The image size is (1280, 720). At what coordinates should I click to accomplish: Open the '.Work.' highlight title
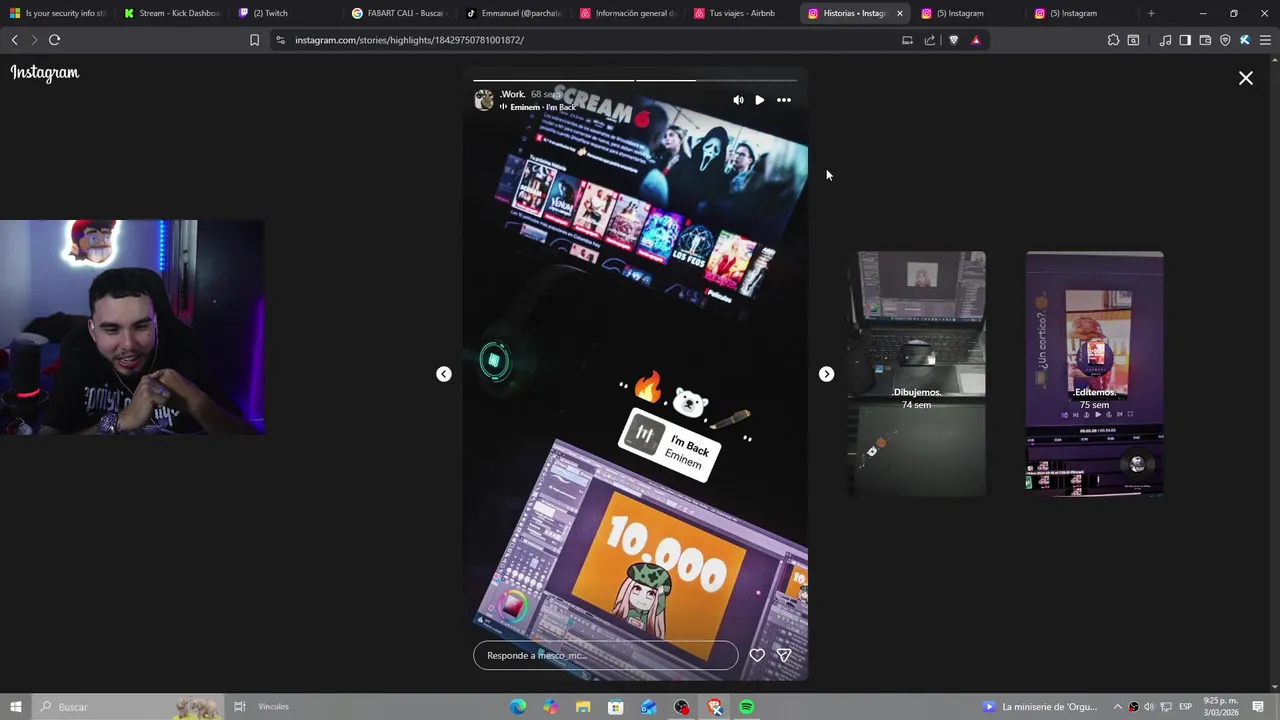[x=513, y=94]
